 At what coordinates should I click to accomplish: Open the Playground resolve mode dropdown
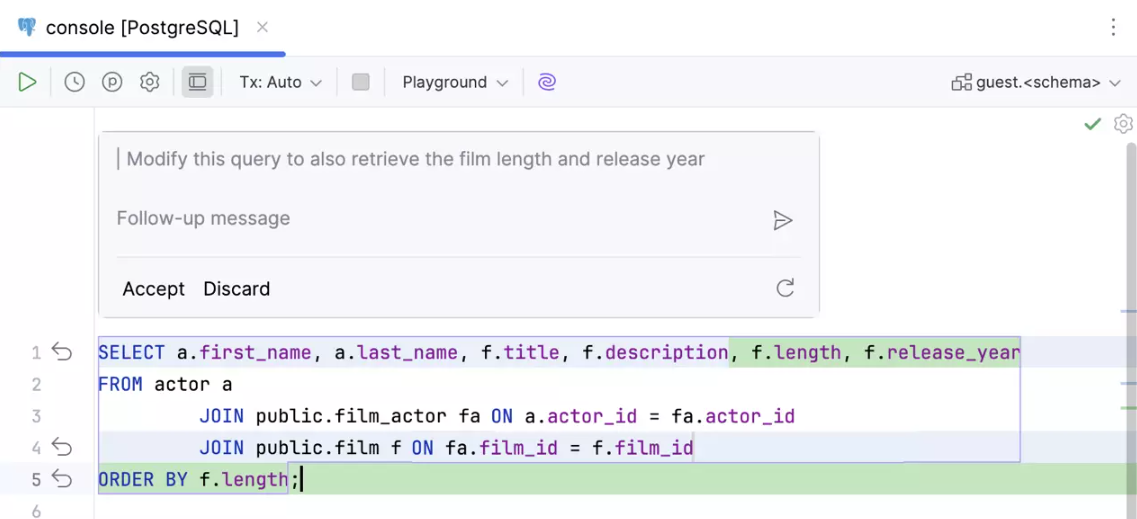click(x=455, y=82)
